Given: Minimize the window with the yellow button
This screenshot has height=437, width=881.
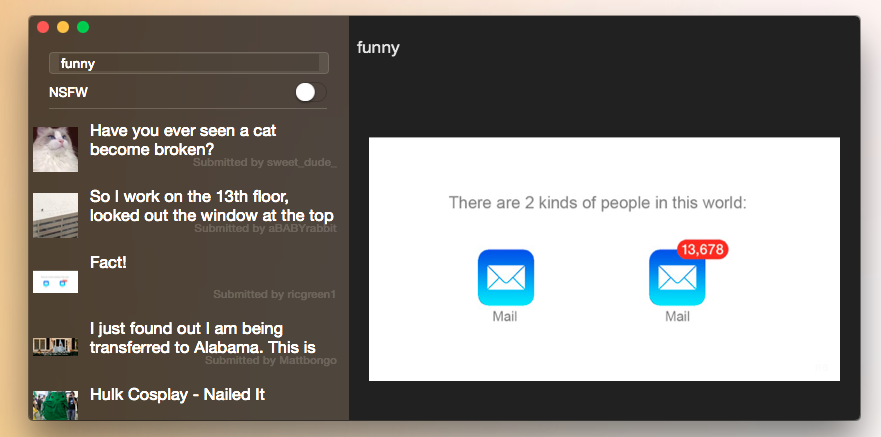Looking at the screenshot, I should (63, 27).
